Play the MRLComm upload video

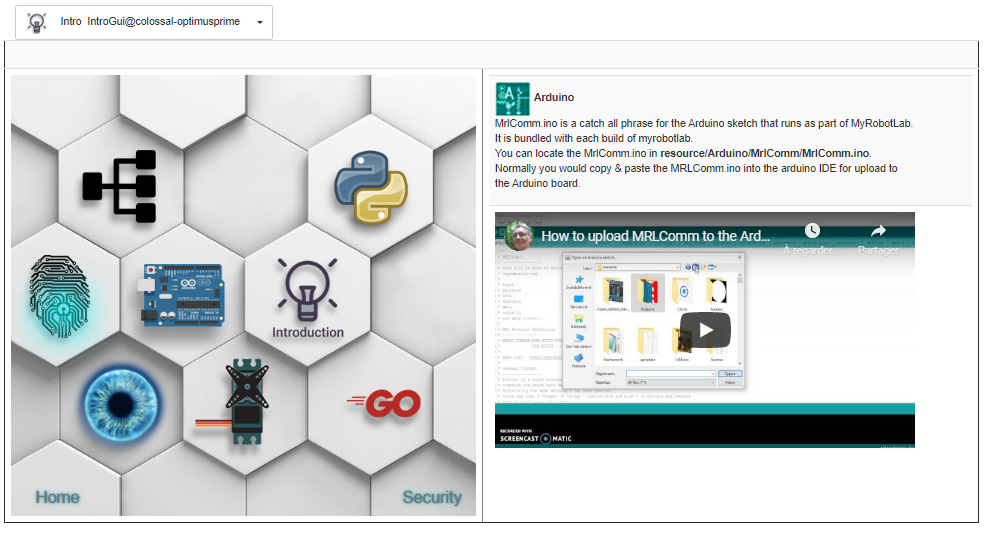point(705,330)
